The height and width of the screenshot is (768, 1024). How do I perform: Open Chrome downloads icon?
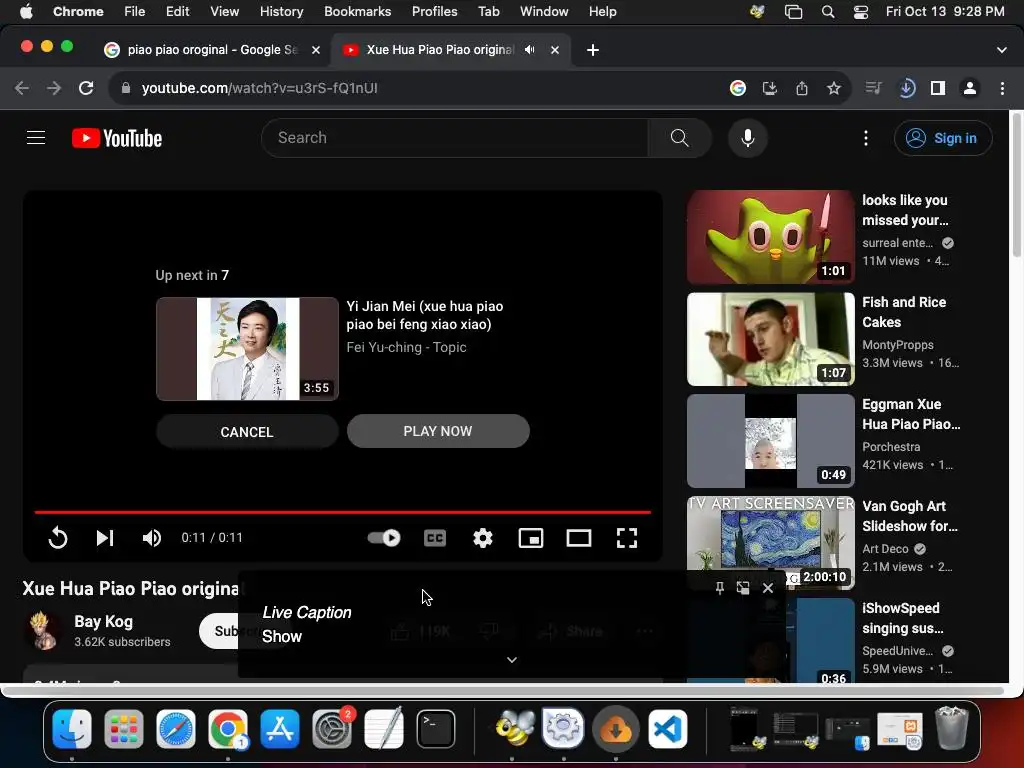[906, 88]
